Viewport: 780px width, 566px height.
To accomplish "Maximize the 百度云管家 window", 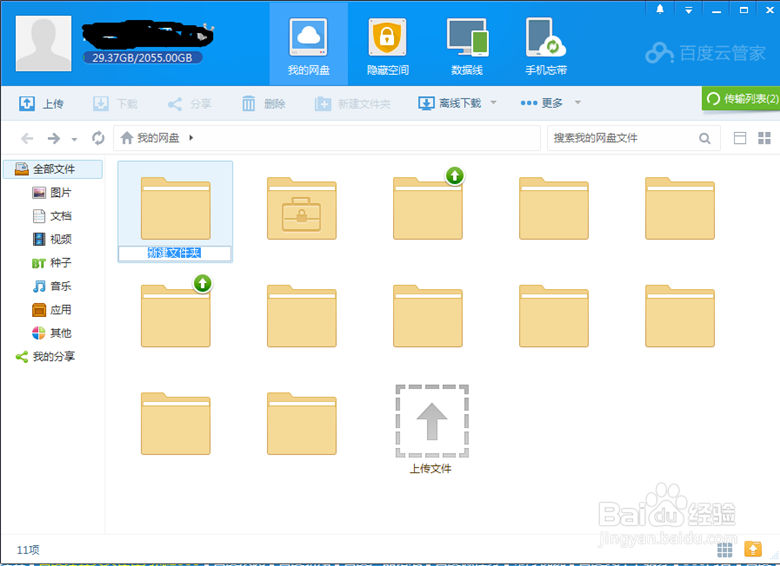I will pyautogui.click(x=744, y=10).
